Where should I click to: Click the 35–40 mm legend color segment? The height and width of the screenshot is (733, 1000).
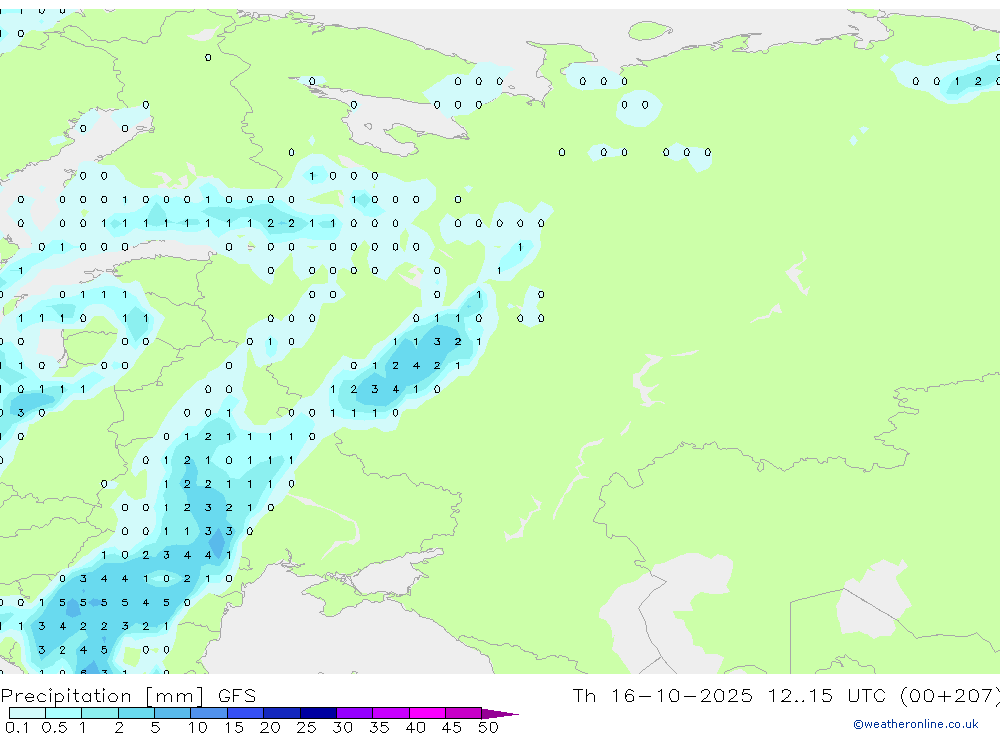tap(391, 713)
